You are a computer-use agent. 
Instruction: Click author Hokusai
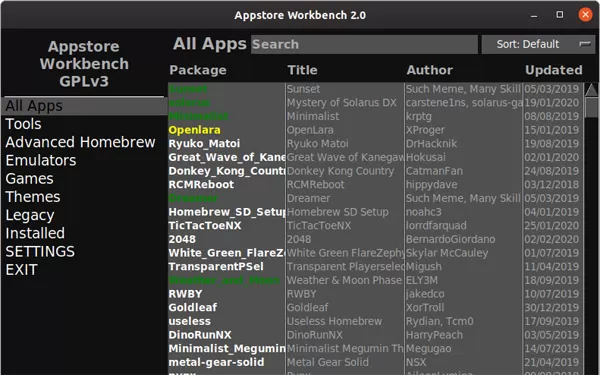pyautogui.click(x=426, y=158)
